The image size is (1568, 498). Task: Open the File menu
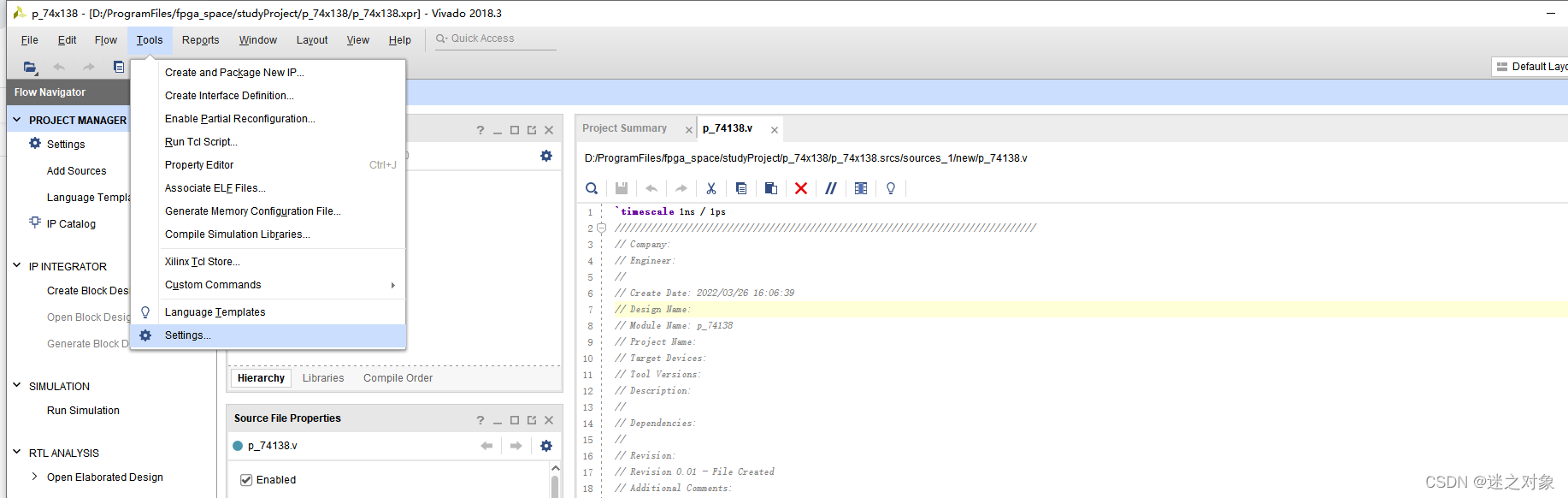[x=29, y=40]
